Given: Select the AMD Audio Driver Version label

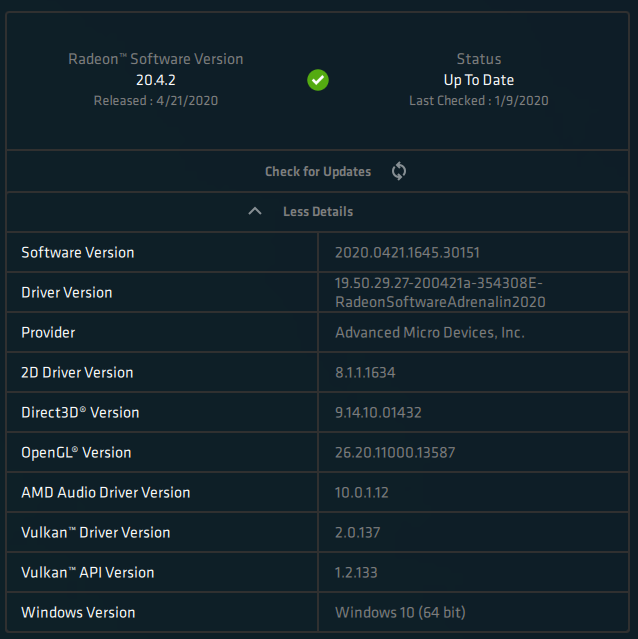Looking at the screenshot, I should click(106, 492).
